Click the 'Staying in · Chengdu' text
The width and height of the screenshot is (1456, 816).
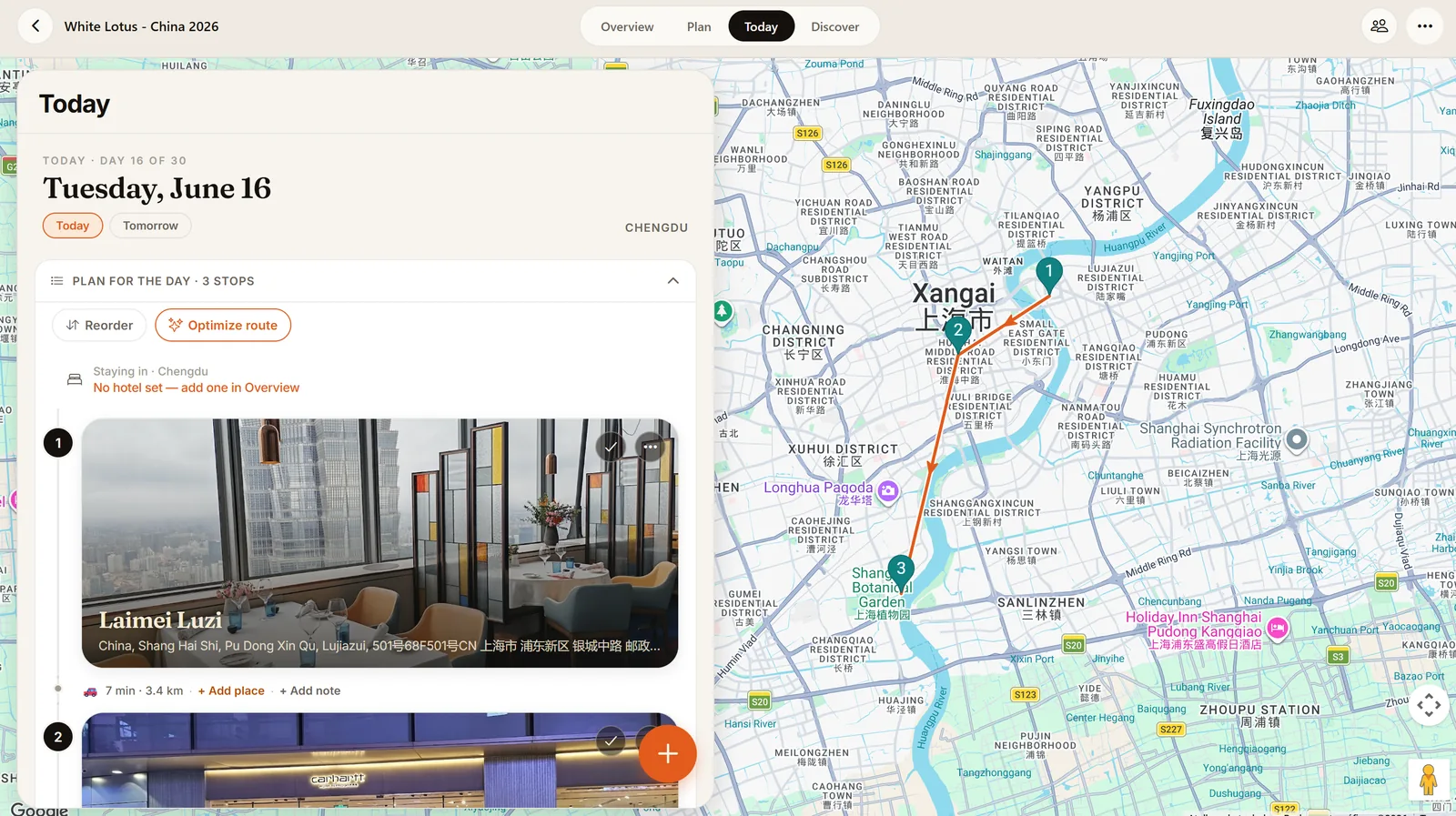coord(150,371)
